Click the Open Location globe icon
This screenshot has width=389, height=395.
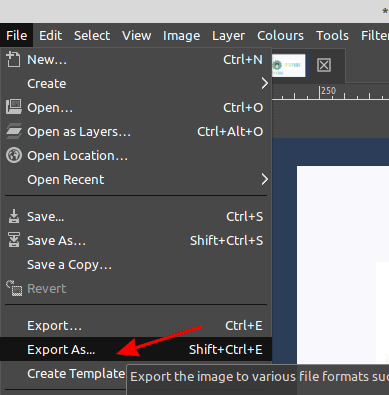click(x=14, y=155)
